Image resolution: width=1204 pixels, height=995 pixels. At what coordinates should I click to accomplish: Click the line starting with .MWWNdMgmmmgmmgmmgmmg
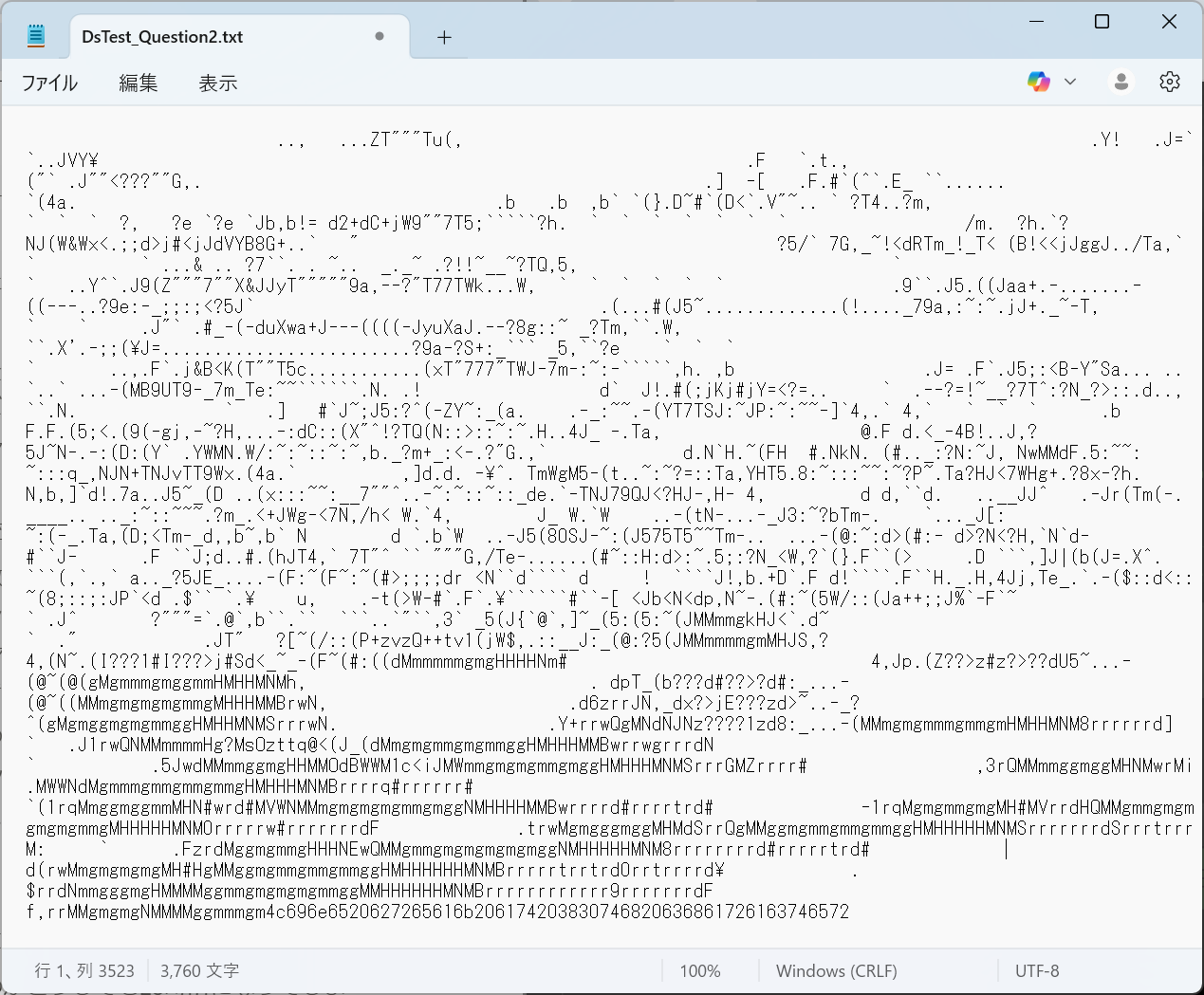(250, 786)
